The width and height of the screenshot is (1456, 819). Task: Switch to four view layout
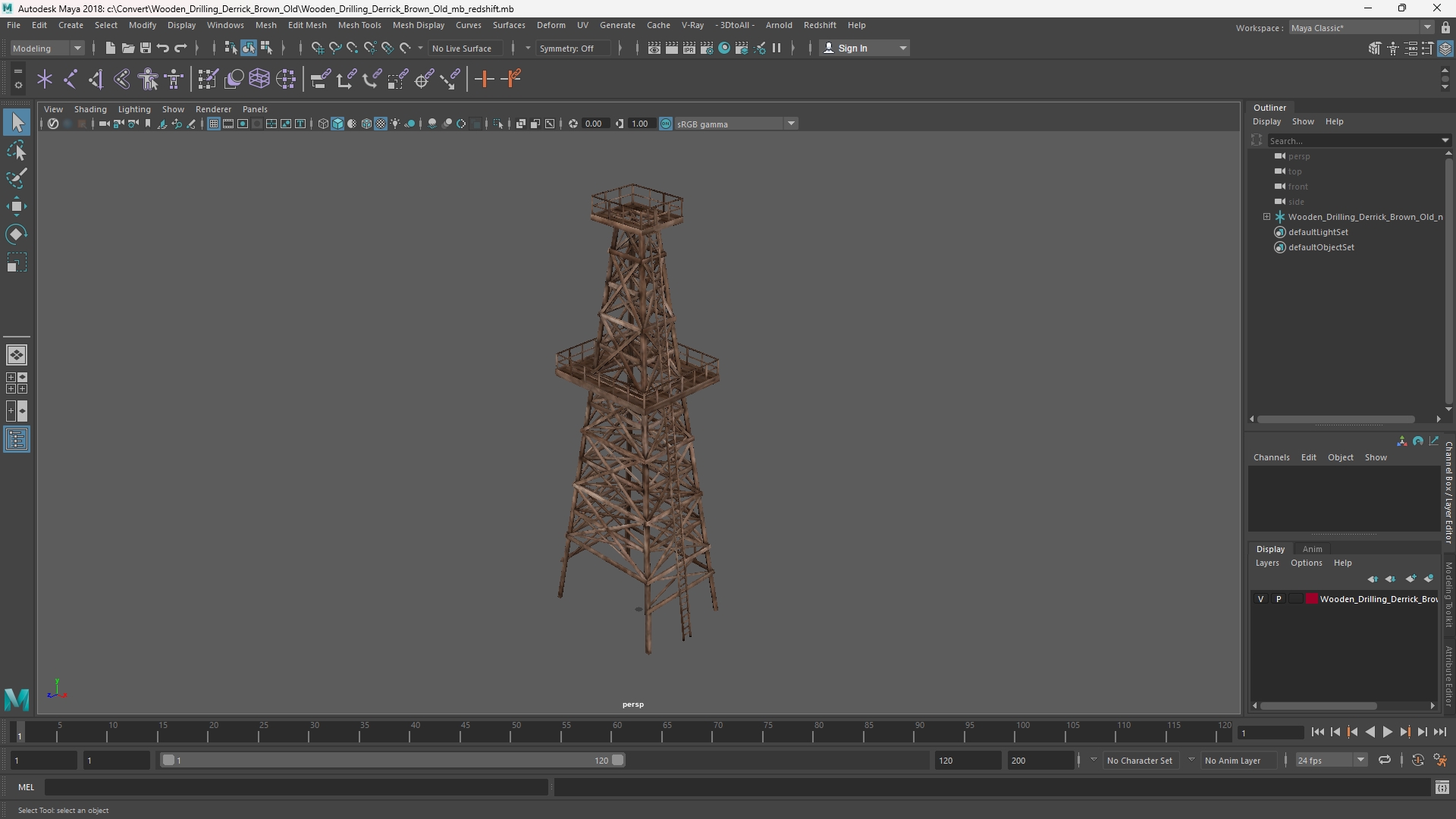(x=17, y=383)
